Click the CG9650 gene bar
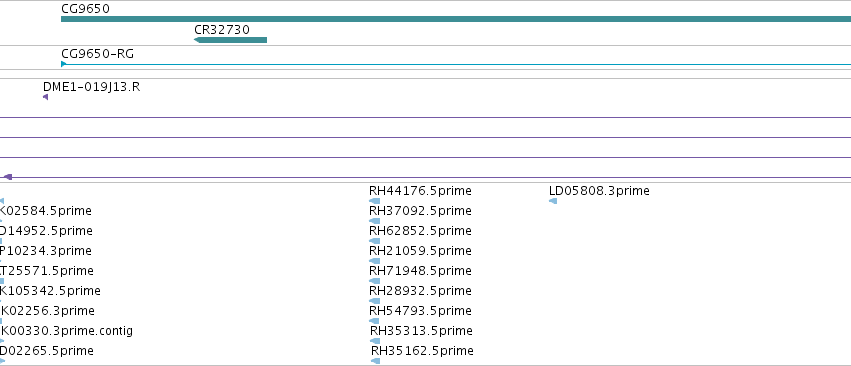This screenshot has width=851, height=366. [x=456, y=19]
